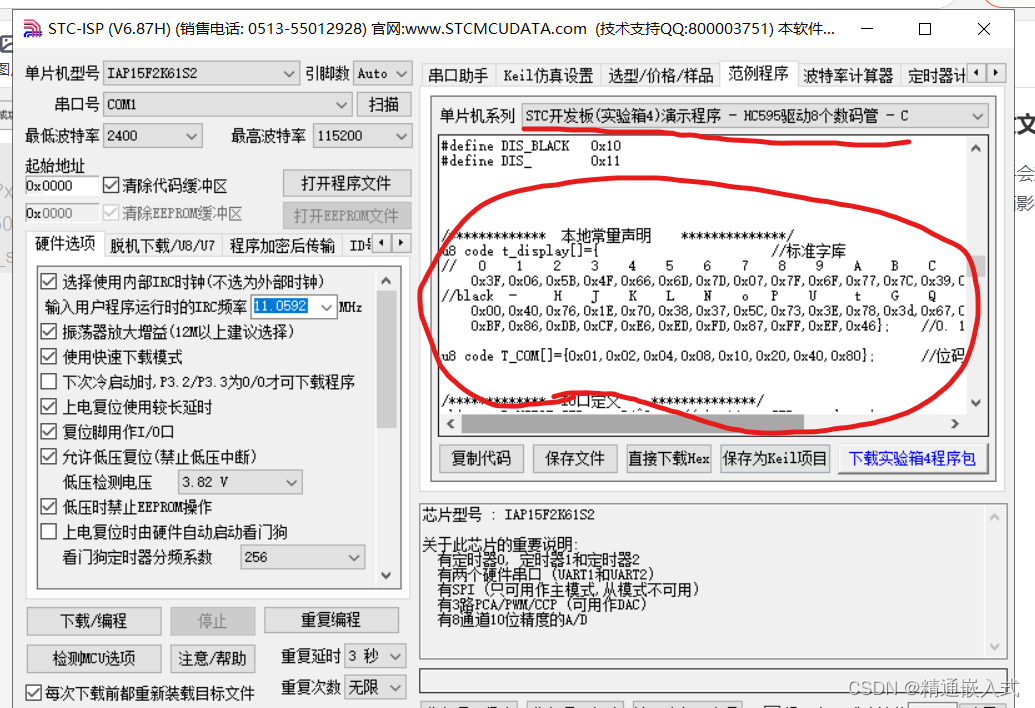Click hardware options scroll down arrow

[x=386, y=575]
